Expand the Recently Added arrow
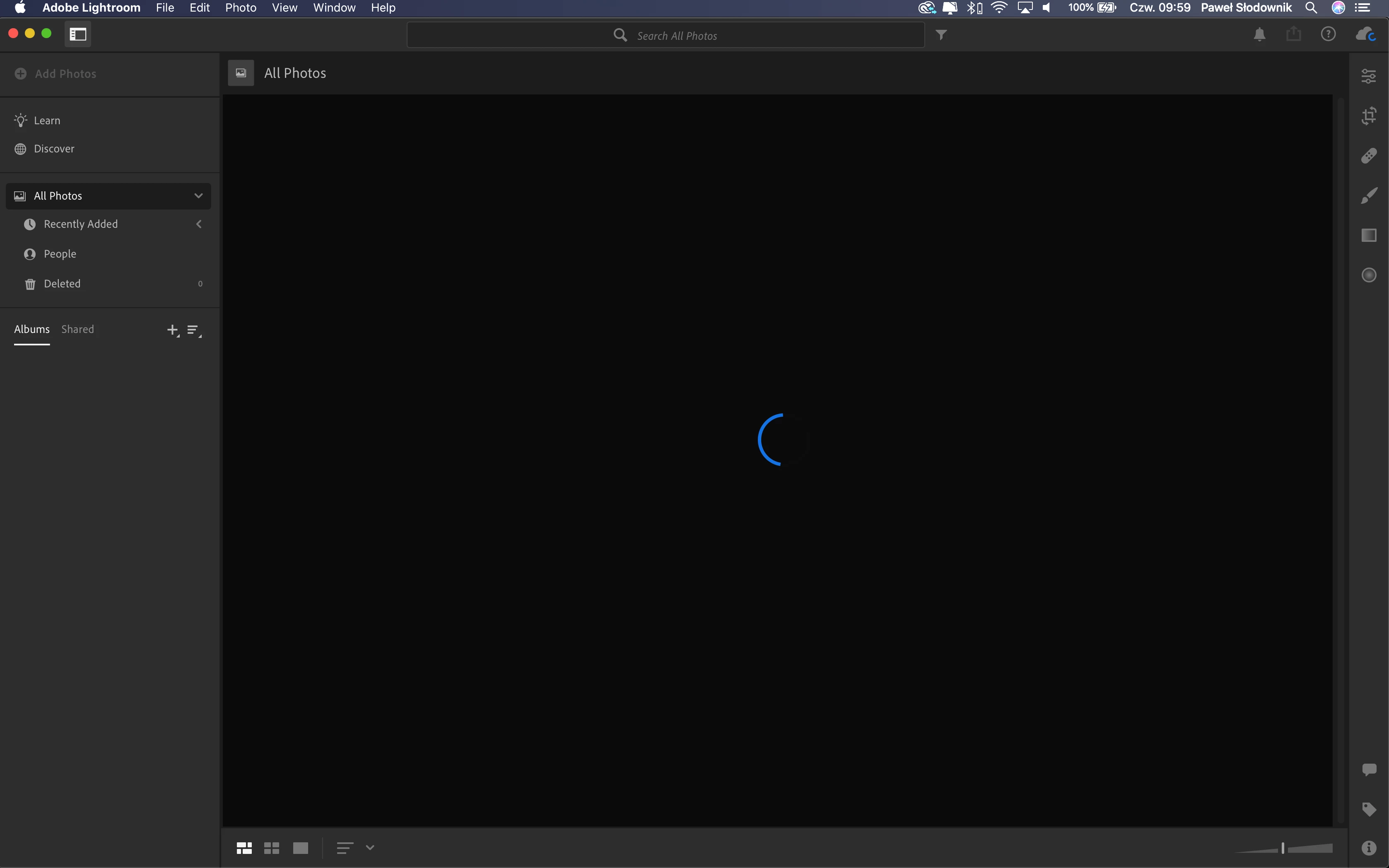Screen dimensions: 1389x868 pyautogui.click(x=199, y=224)
